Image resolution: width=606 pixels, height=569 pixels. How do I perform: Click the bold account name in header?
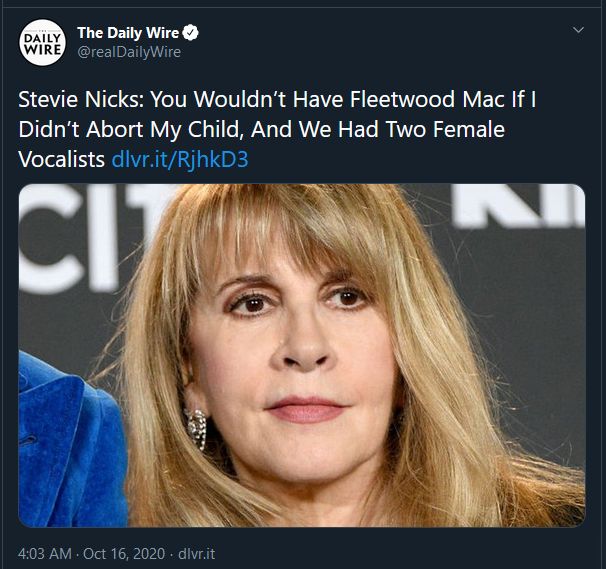coord(128,33)
